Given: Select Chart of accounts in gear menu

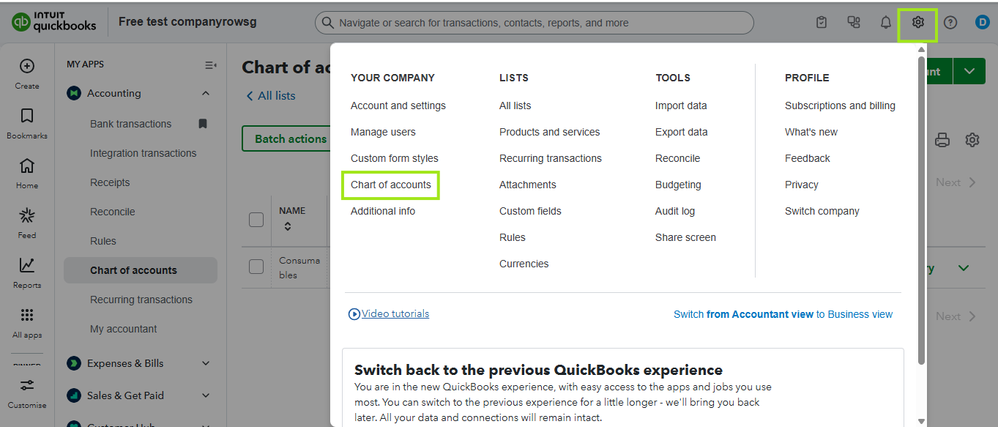Looking at the screenshot, I should [x=391, y=185].
